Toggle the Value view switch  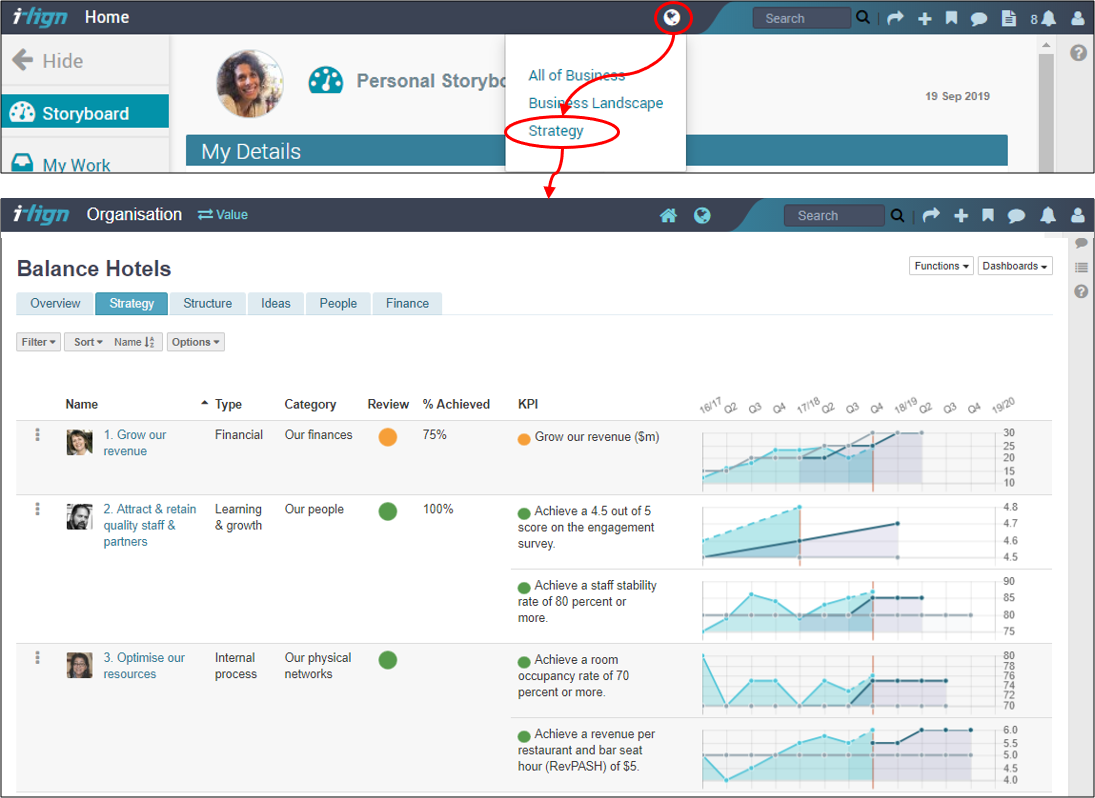(223, 214)
